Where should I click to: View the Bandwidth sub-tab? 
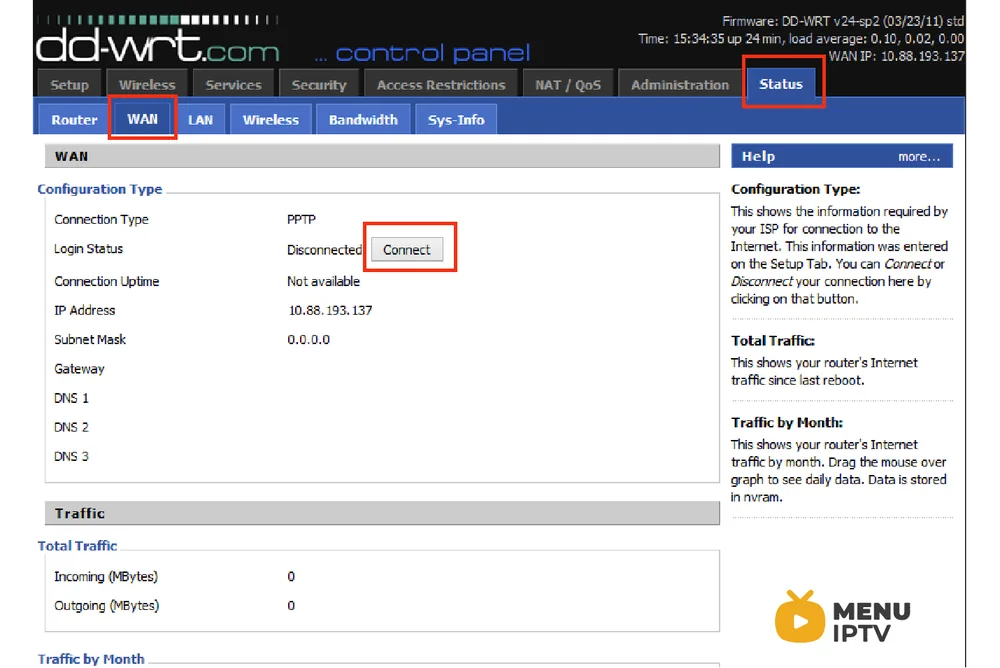(x=363, y=119)
